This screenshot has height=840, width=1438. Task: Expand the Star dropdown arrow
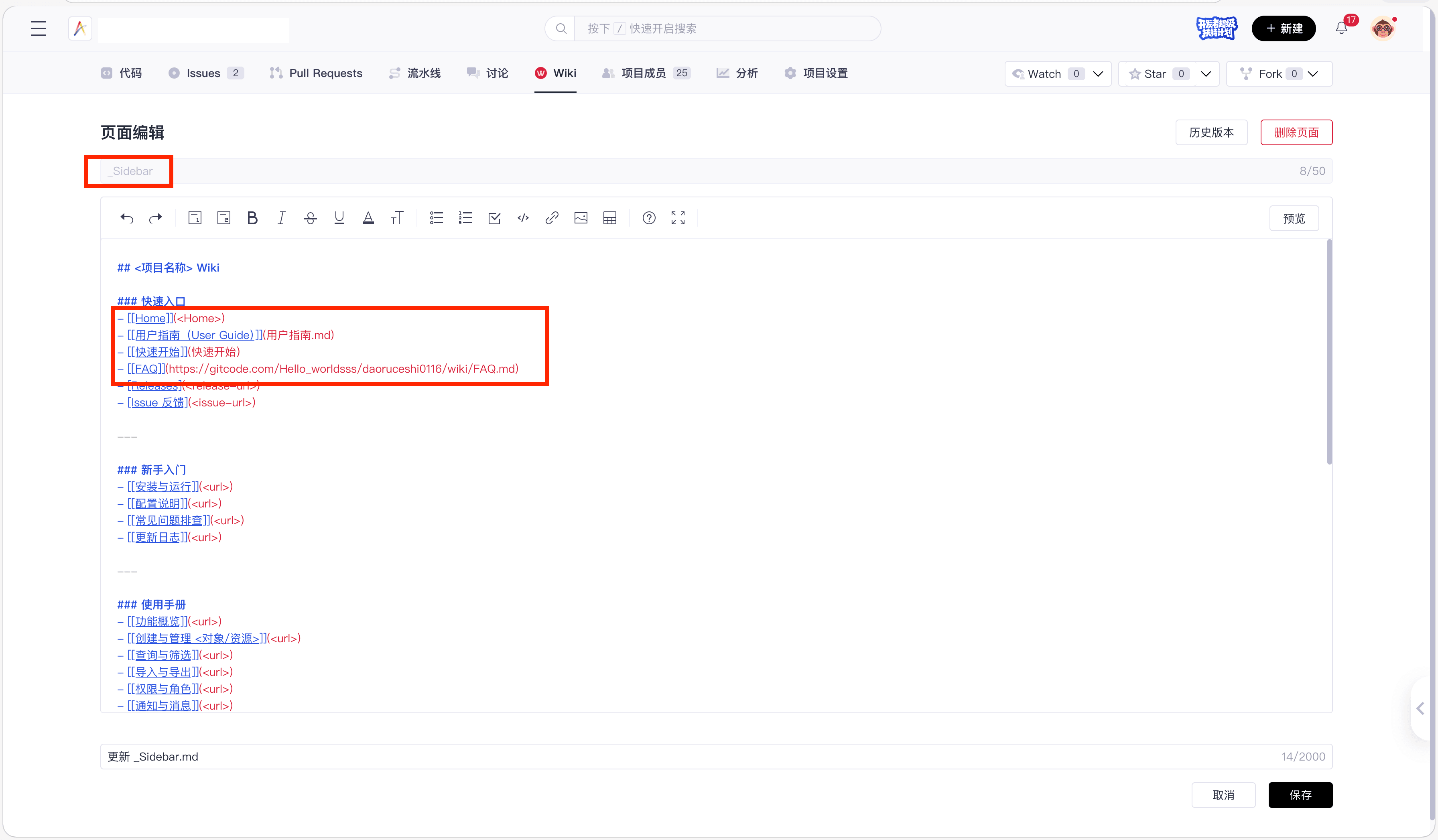(1206, 74)
